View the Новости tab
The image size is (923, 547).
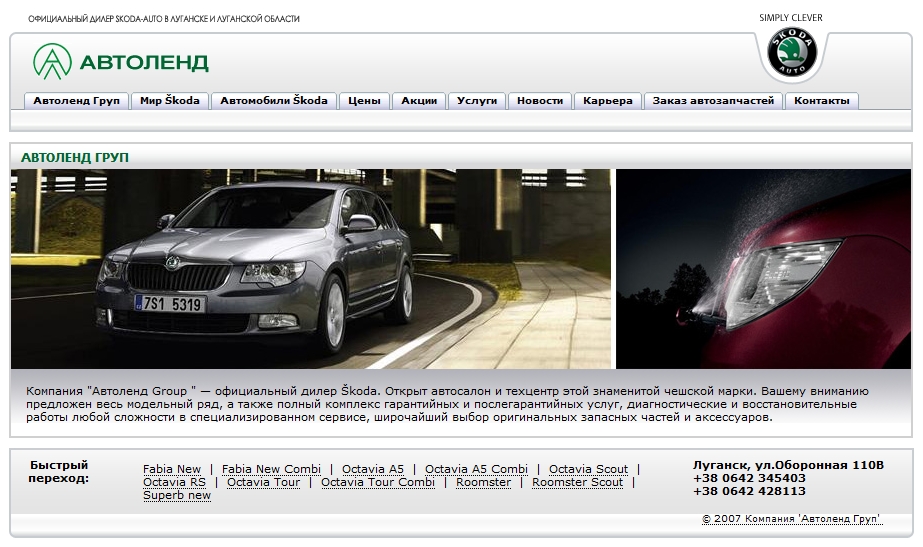click(540, 101)
